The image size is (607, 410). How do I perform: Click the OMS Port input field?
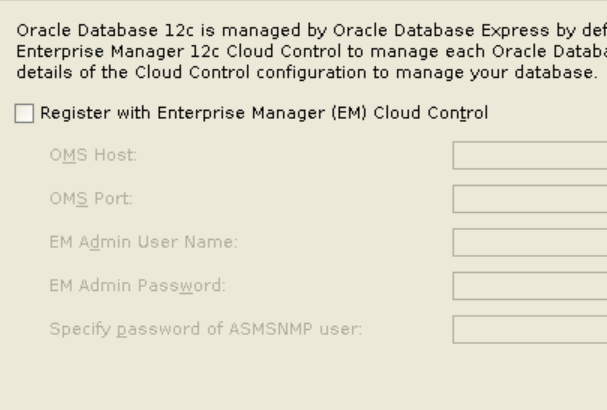(530, 199)
